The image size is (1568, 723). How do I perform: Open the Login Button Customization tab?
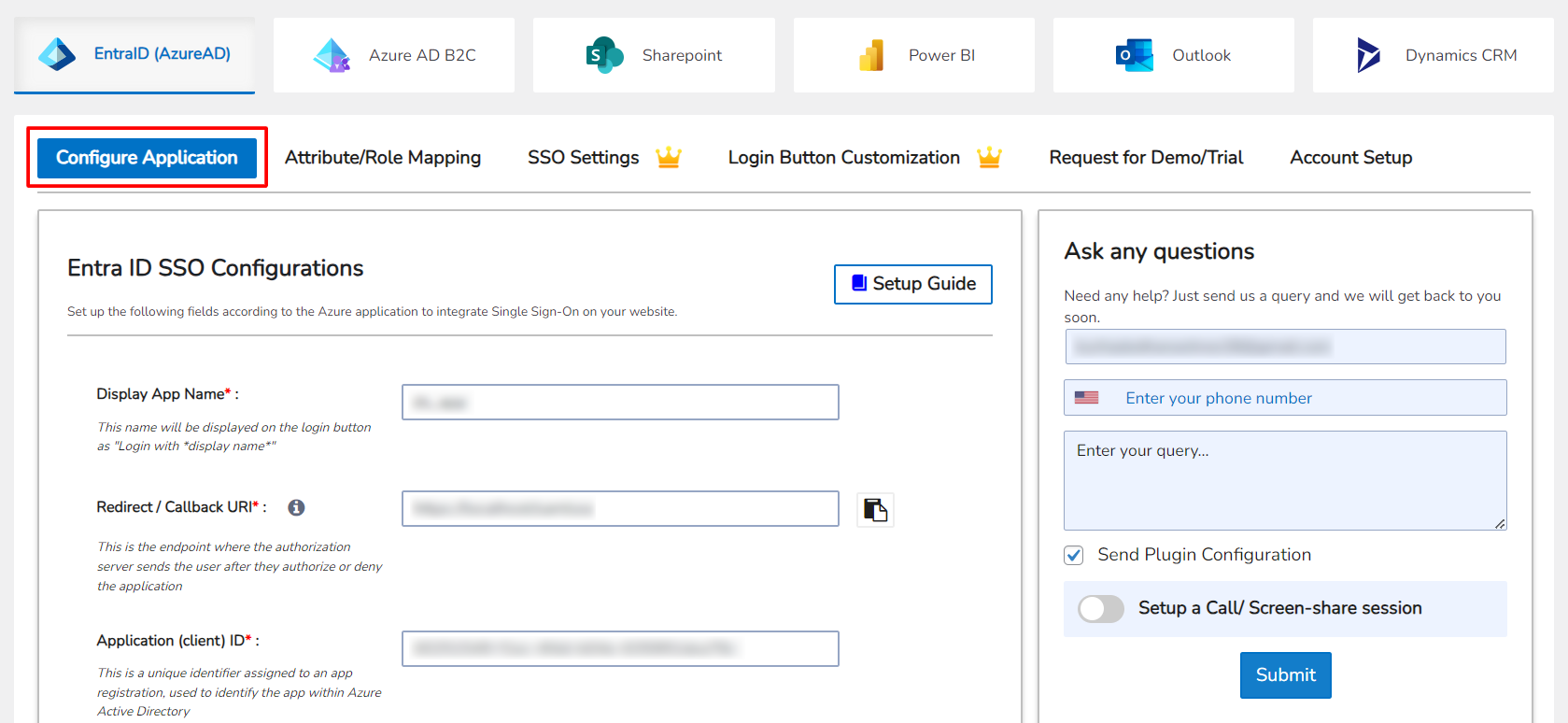844,158
